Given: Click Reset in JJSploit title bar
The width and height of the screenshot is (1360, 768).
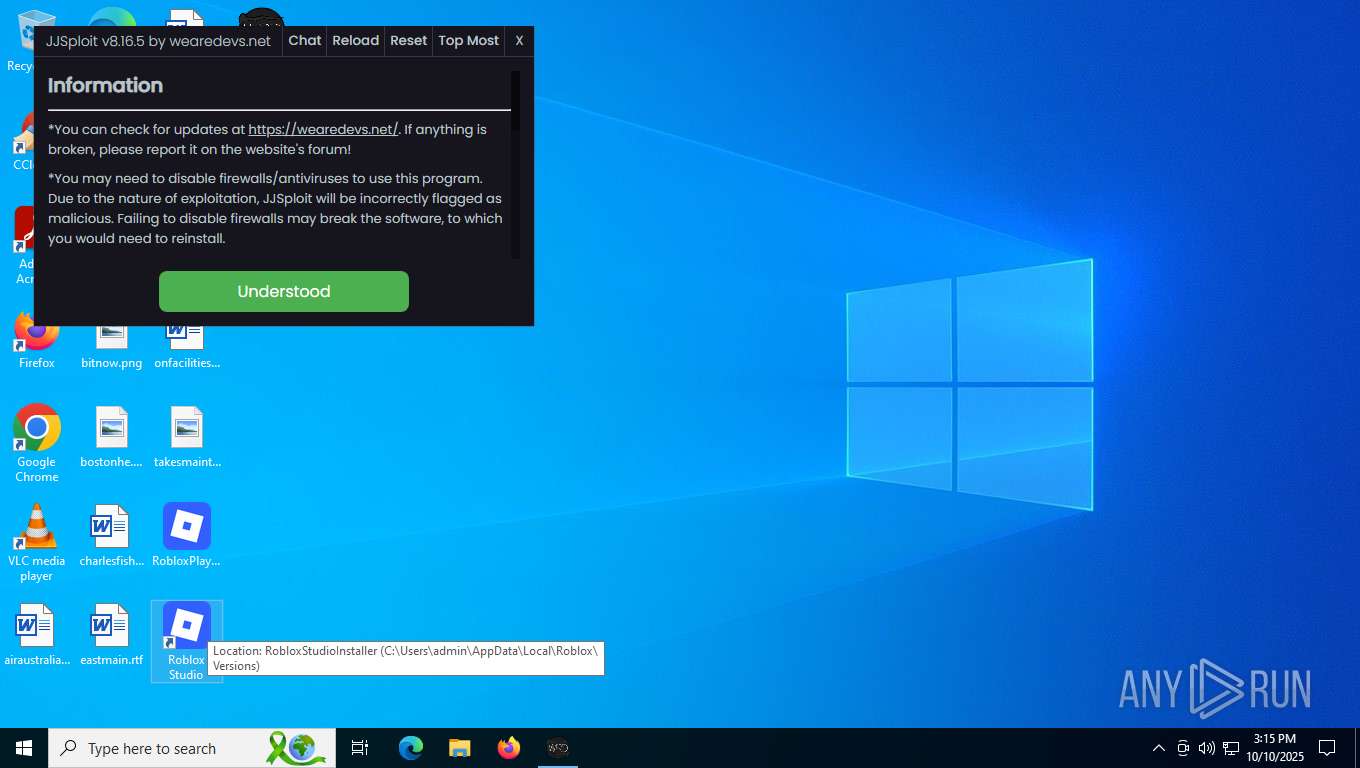Looking at the screenshot, I should 408,41.
